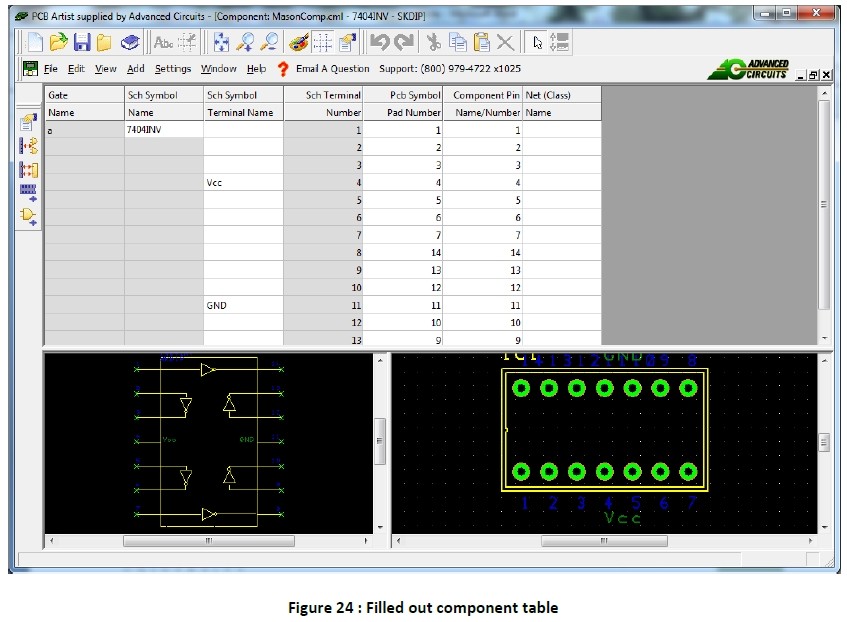Open a file with the yellow folder icon
This screenshot has width=847, height=622.
pos(59,42)
